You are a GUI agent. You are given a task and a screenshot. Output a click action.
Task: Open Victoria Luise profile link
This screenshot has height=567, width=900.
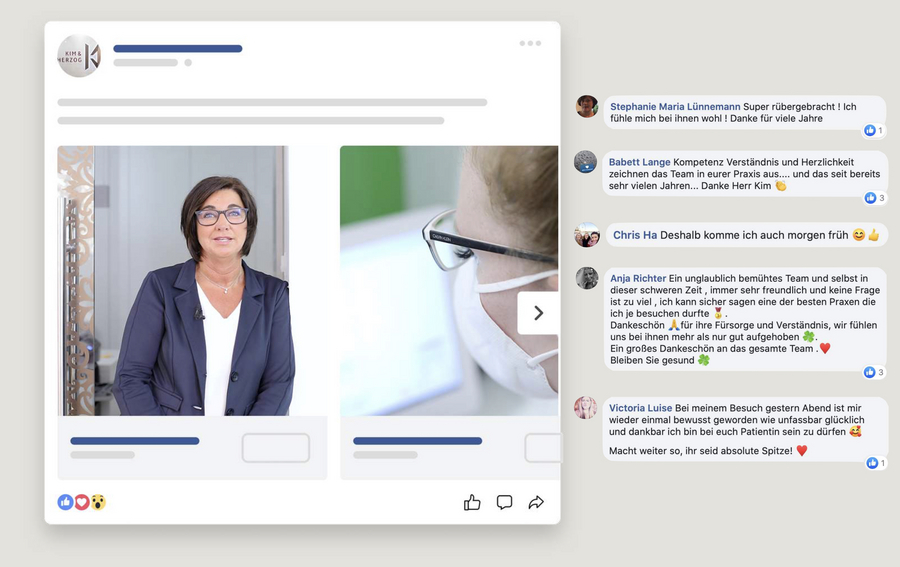641,408
